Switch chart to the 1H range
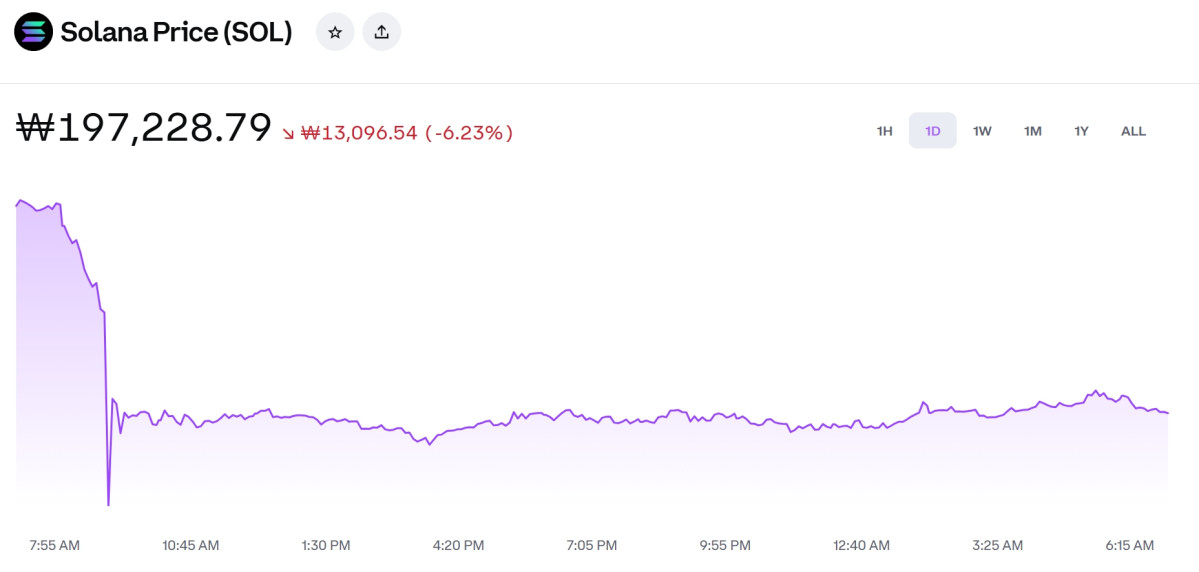Viewport: 1199px width, 572px height. tap(884, 131)
